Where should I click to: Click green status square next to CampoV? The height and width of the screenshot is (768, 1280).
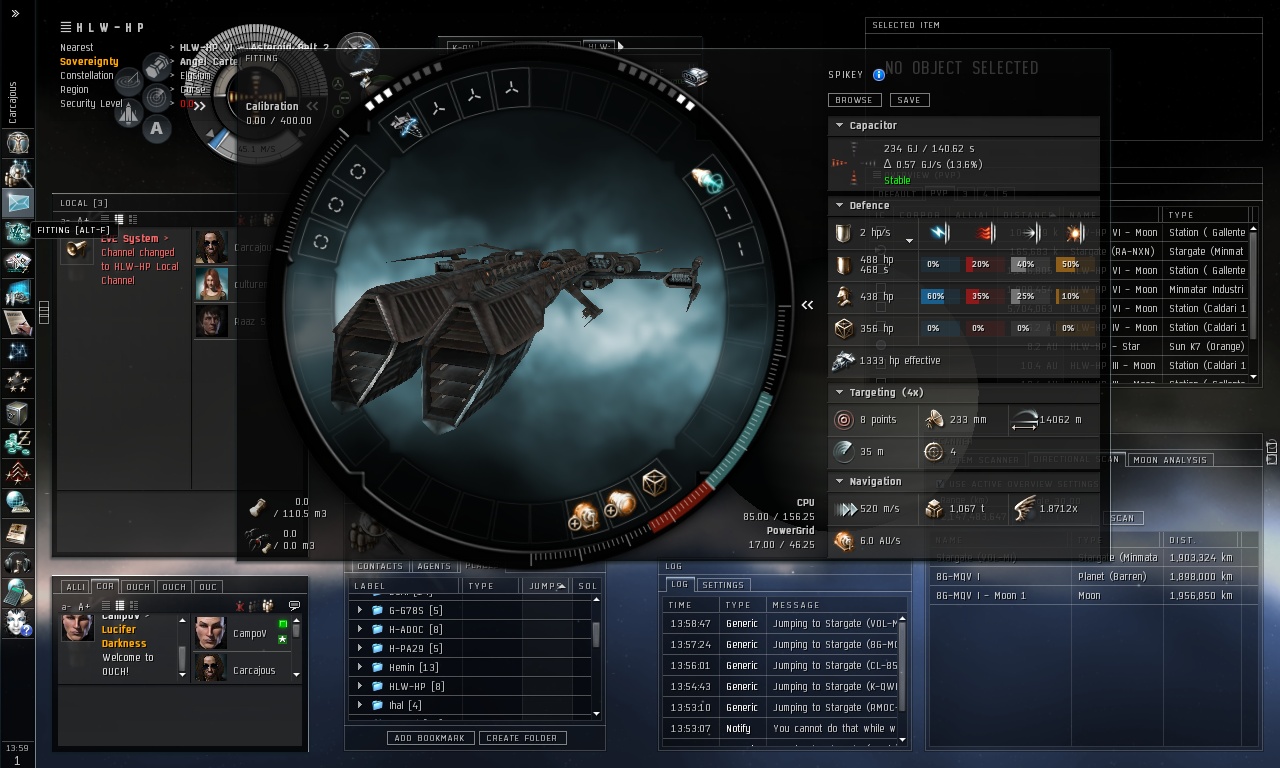(x=283, y=624)
